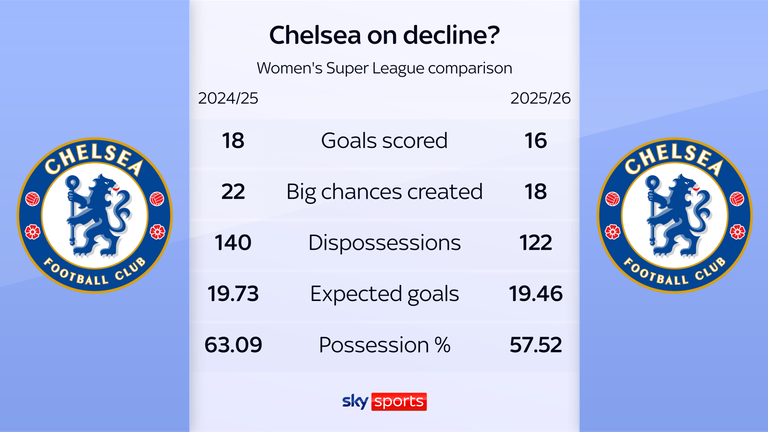Click the expected goals value 19.73
The width and height of the screenshot is (768, 432).
click(235, 294)
